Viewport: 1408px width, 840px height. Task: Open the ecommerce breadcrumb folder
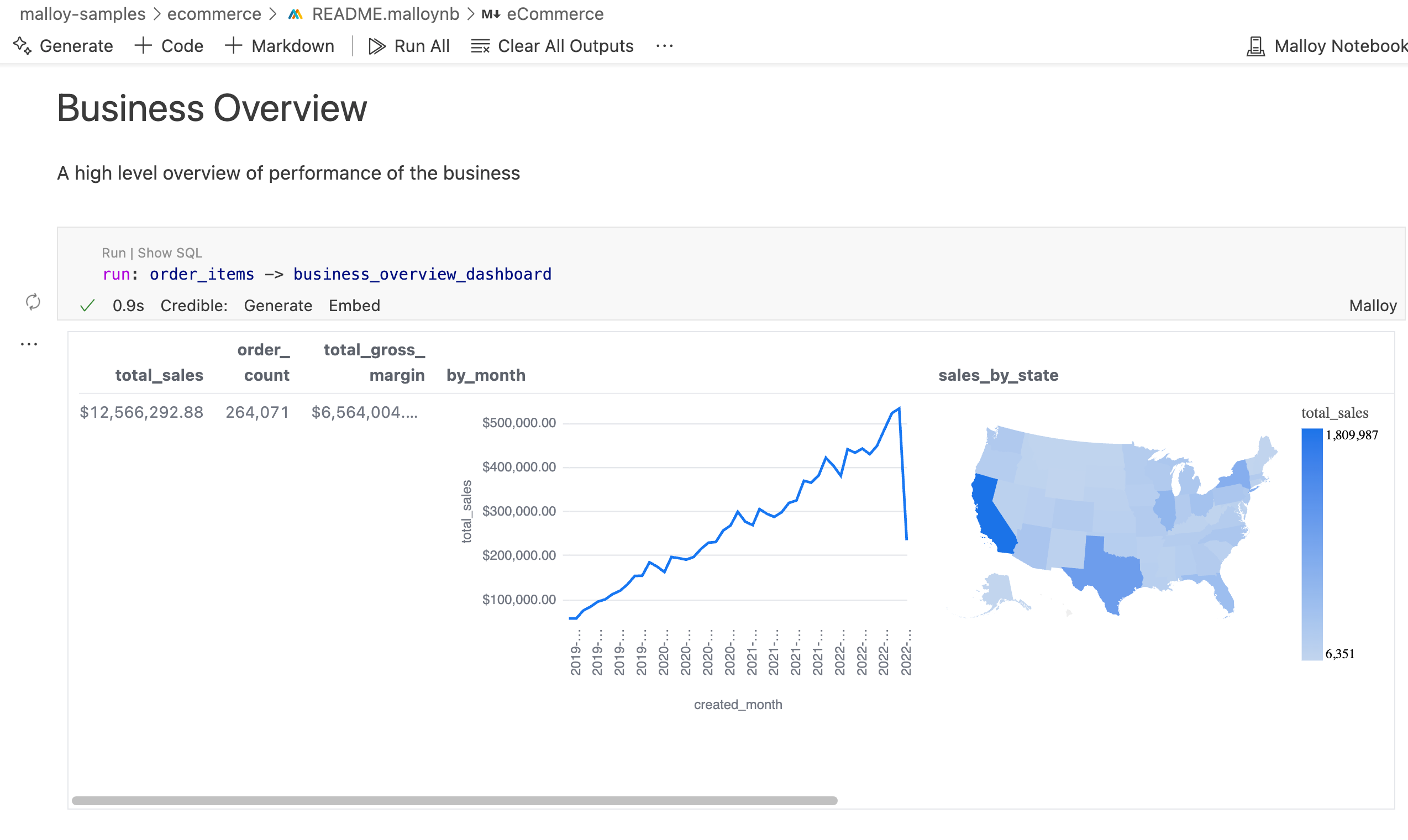214,14
